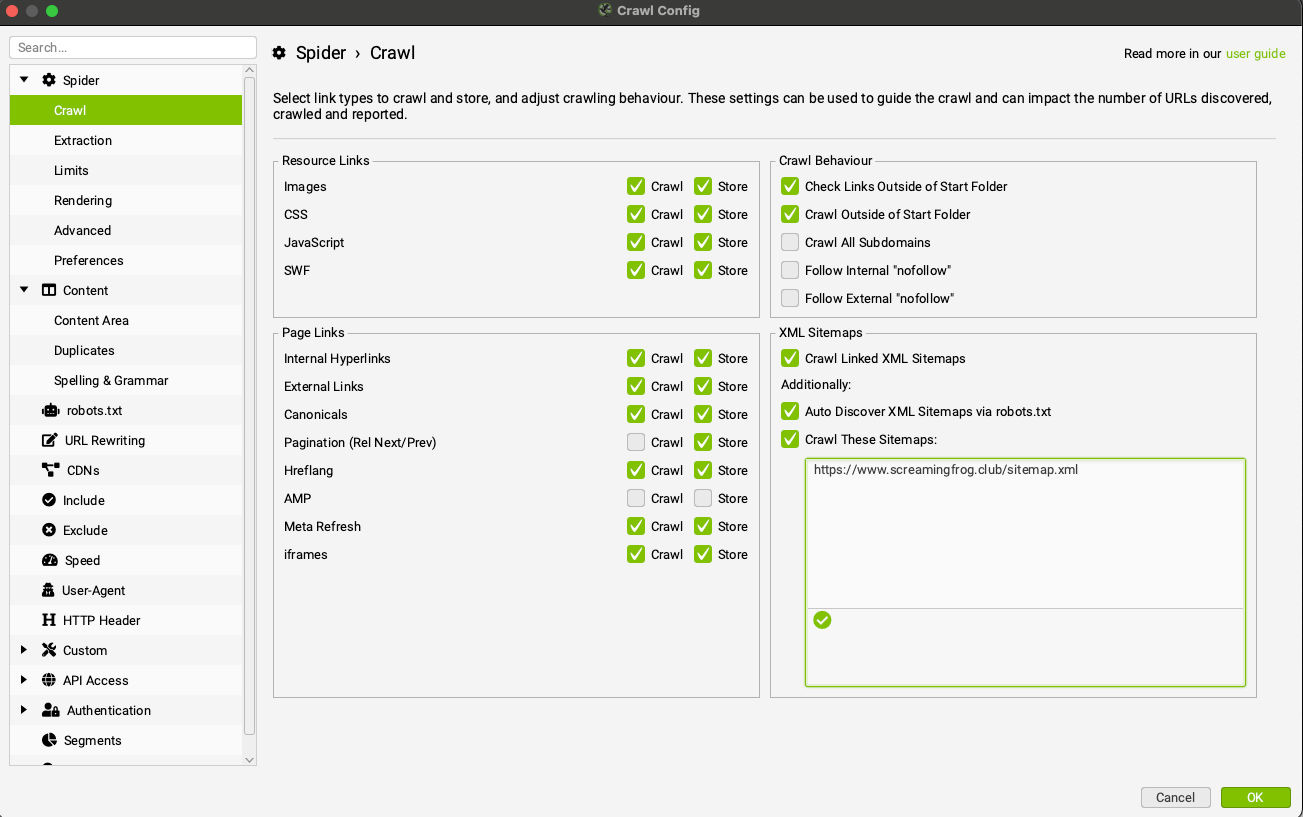Click the OK button to apply settings
Screen dimensions: 1303x817
[1256, 797]
